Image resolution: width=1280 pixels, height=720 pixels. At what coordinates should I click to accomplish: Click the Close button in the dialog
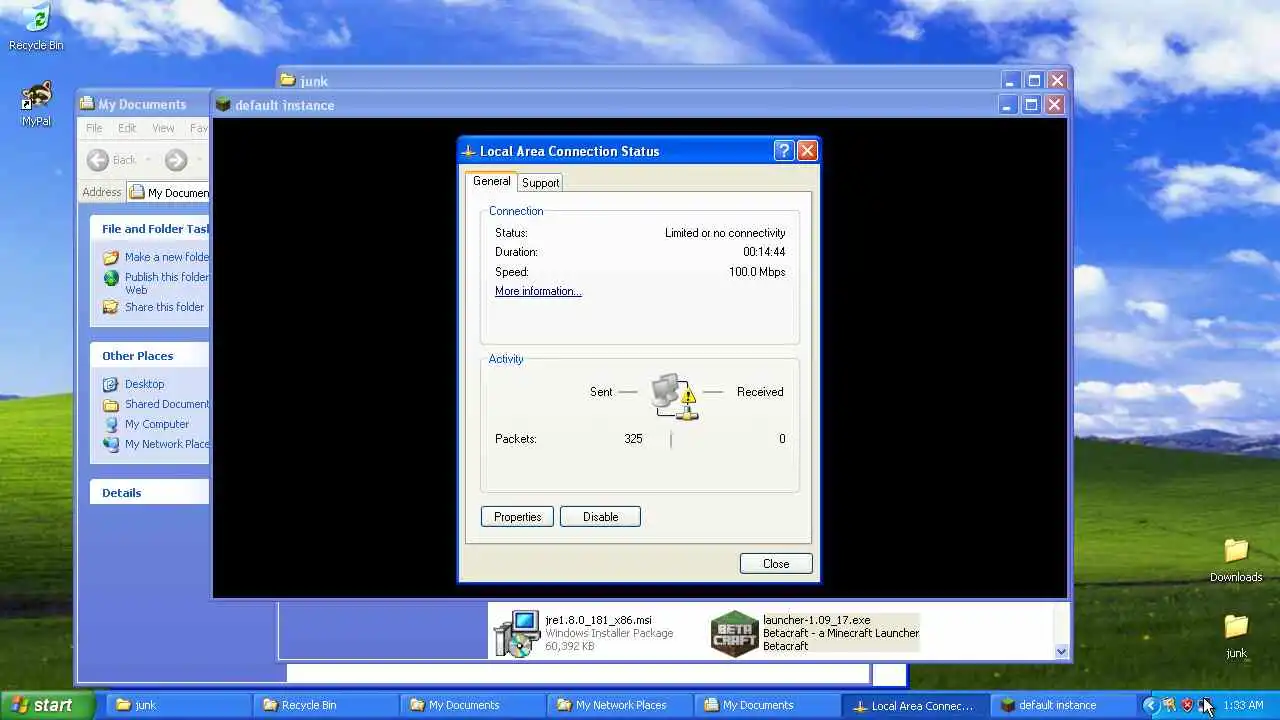tap(776, 564)
